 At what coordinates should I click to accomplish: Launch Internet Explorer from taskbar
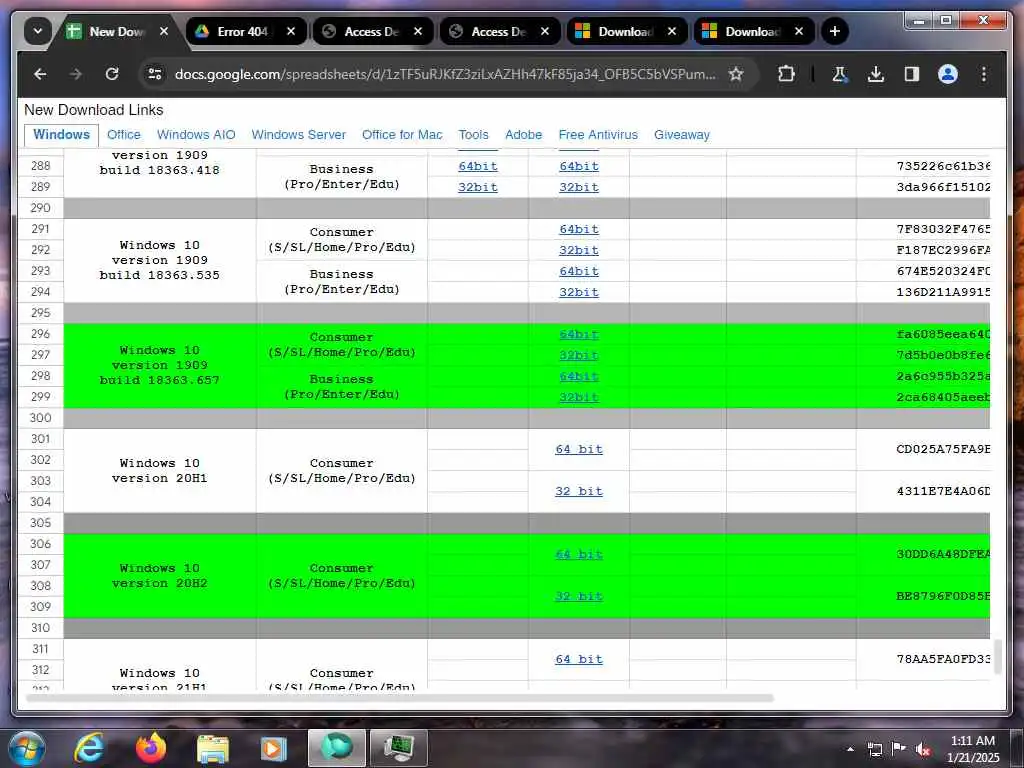pyautogui.click(x=89, y=748)
